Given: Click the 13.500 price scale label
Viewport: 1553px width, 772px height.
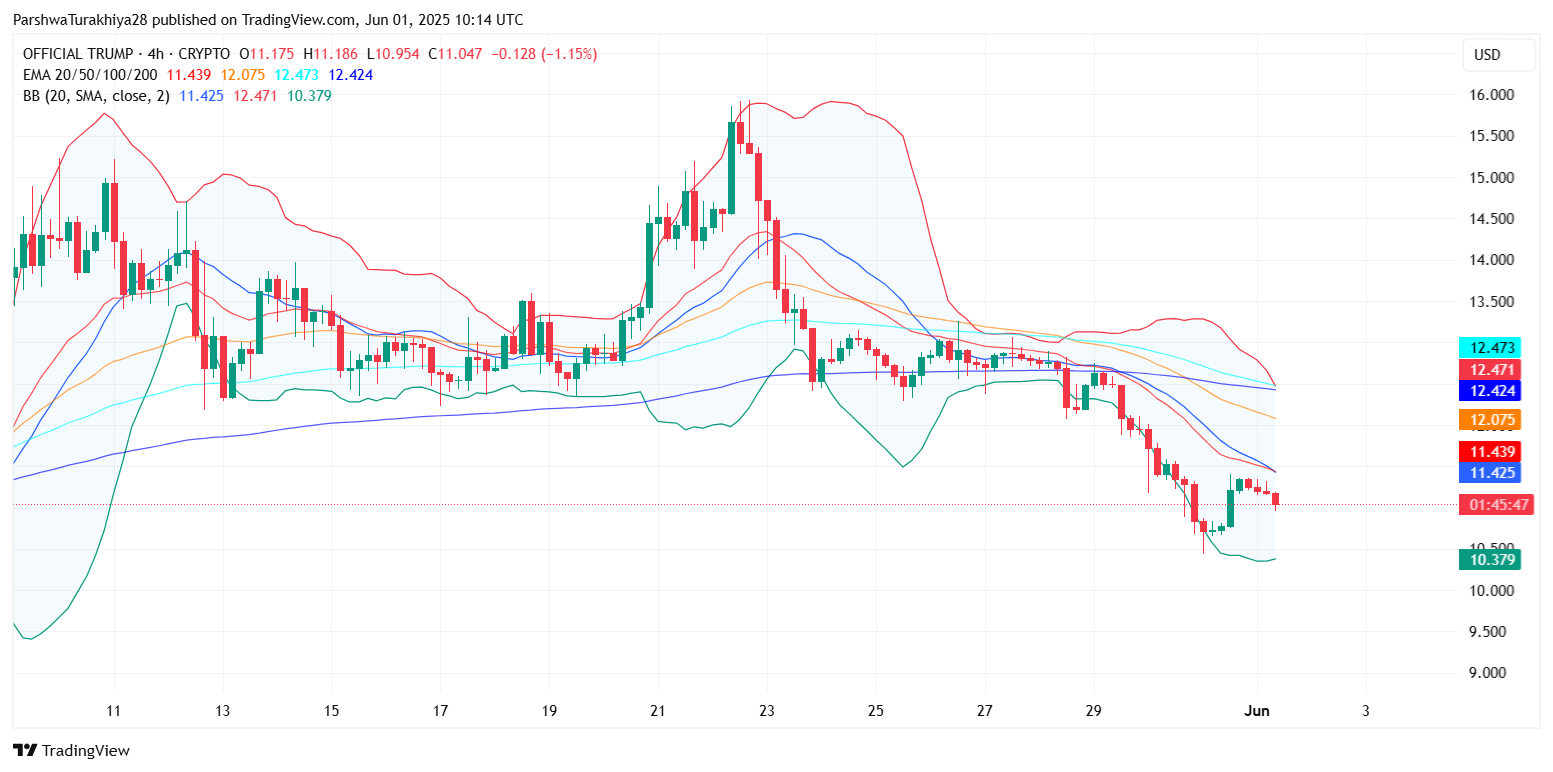Looking at the screenshot, I should click(1493, 302).
